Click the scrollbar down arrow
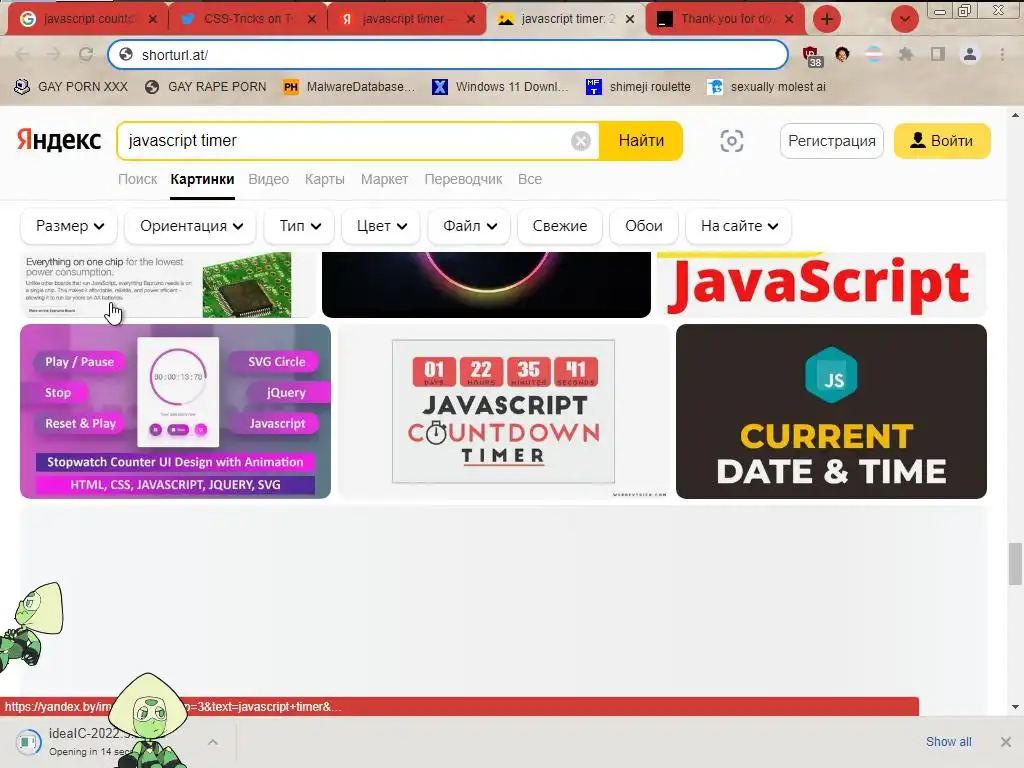The width and height of the screenshot is (1024, 768). click(x=1015, y=707)
